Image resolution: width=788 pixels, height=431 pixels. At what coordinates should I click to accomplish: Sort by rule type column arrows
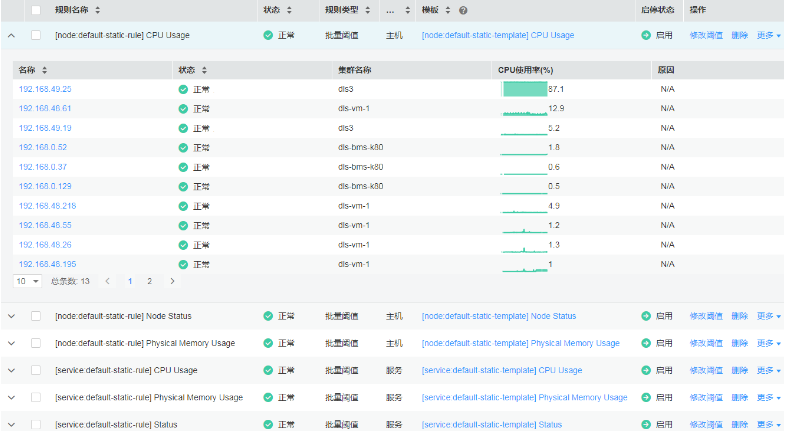tap(367, 10)
